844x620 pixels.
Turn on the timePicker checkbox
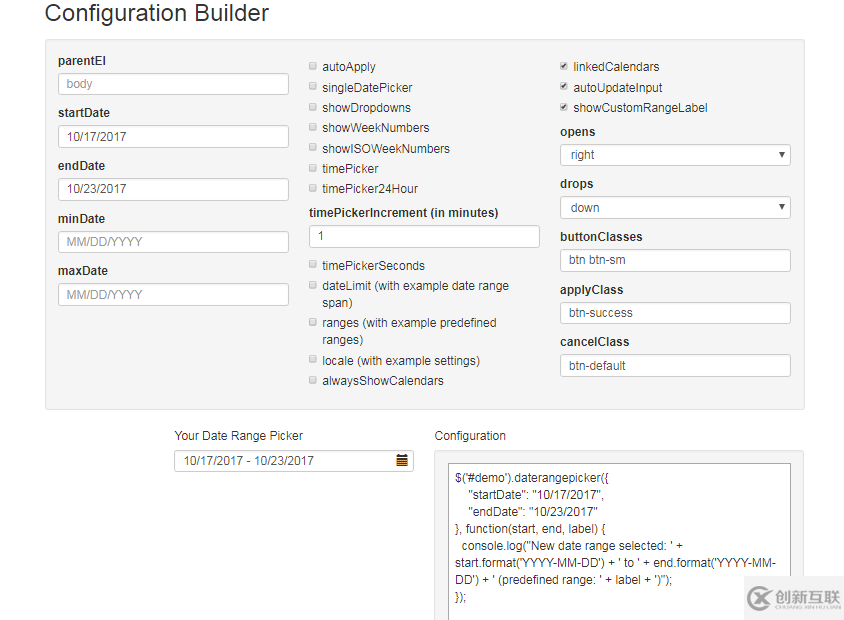click(x=313, y=169)
